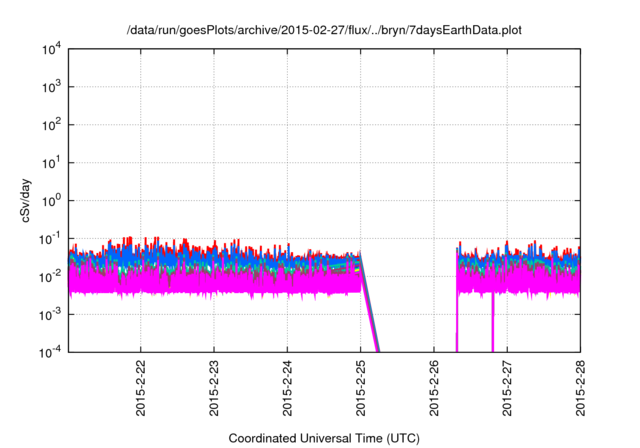Screen dimensions: 640x448
Task: Click the 10^4 y-axis tick label
Action: 51,49
